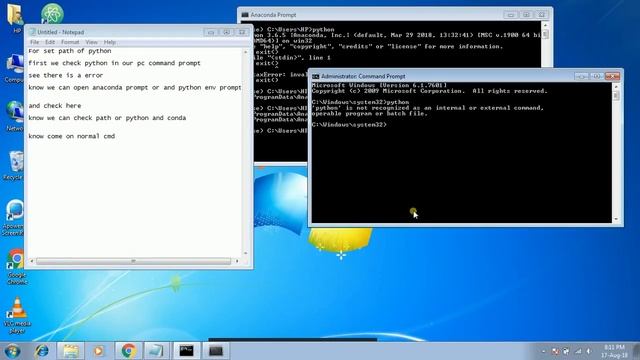Viewport: 640px width, 360px height.
Task: Open Internet Explorer from the taskbar
Action: 42,351
